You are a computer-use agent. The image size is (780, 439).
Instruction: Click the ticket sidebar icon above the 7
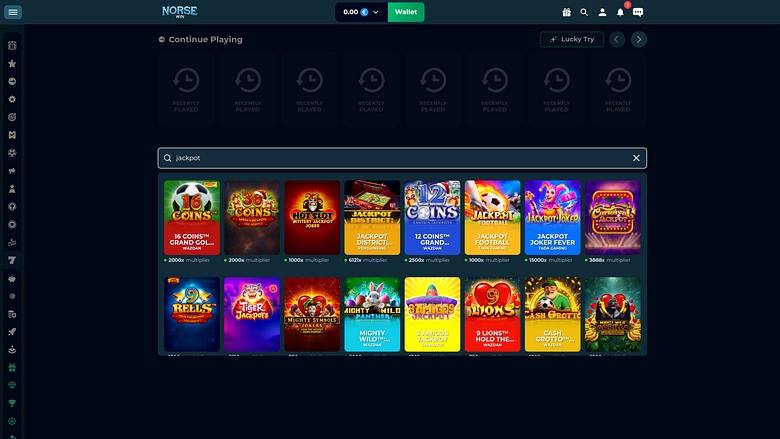(x=12, y=243)
